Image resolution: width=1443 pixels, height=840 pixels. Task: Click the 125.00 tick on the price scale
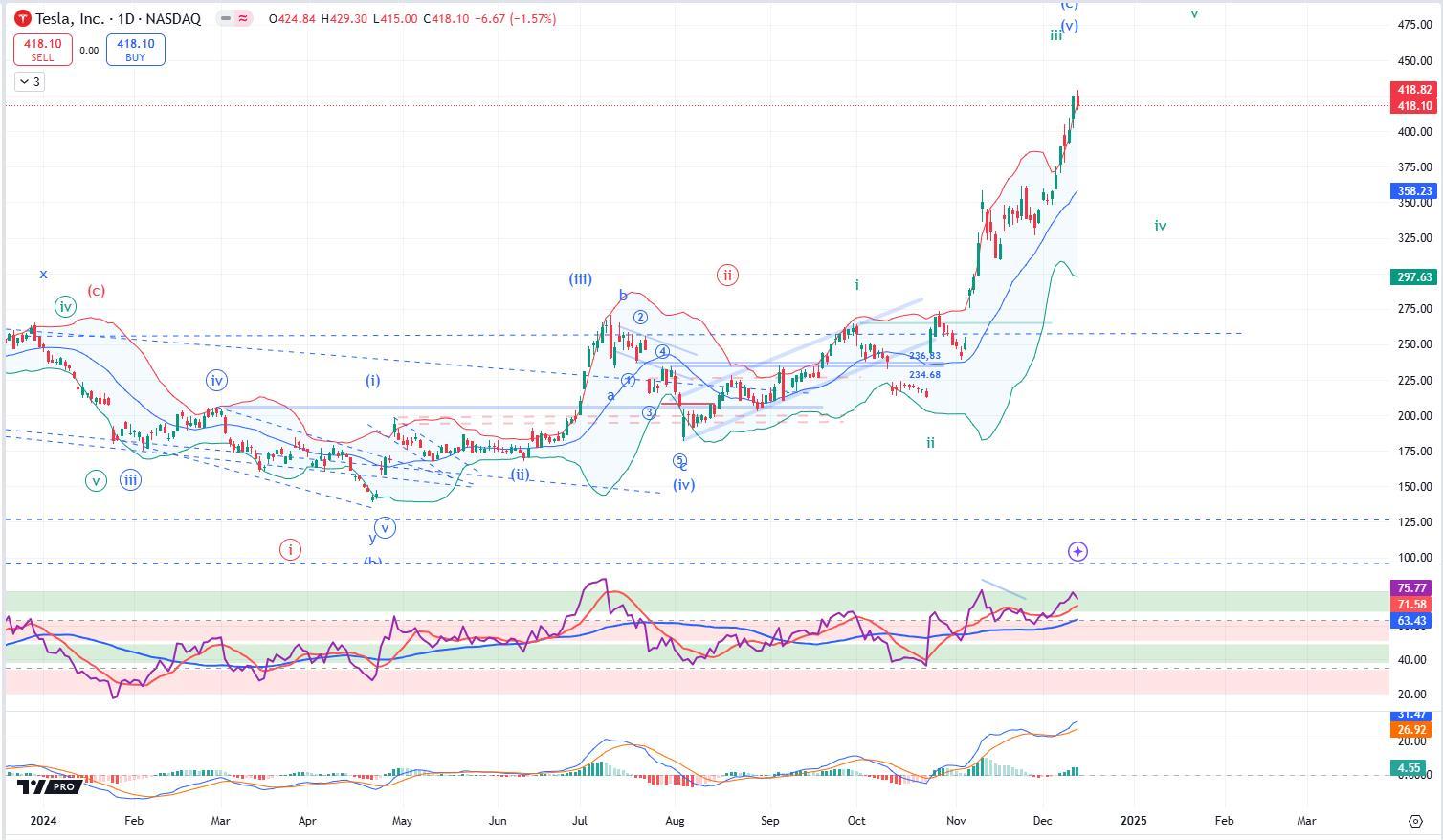(x=1414, y=522)
